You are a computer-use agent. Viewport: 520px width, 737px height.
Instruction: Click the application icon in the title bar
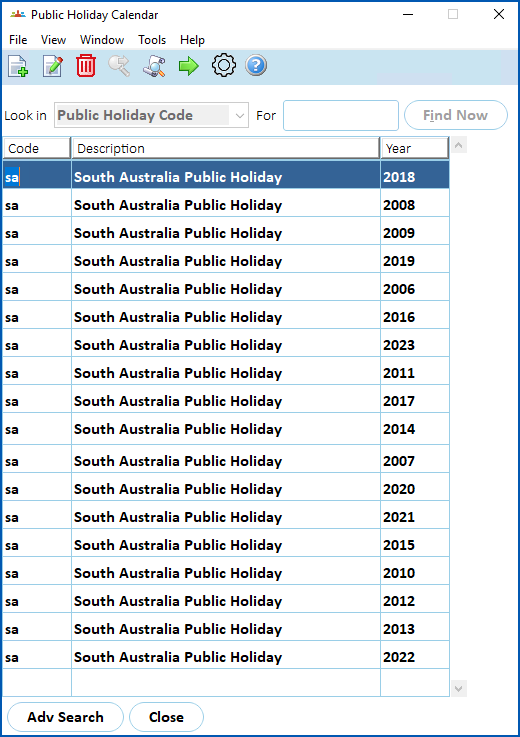point(18,15)
